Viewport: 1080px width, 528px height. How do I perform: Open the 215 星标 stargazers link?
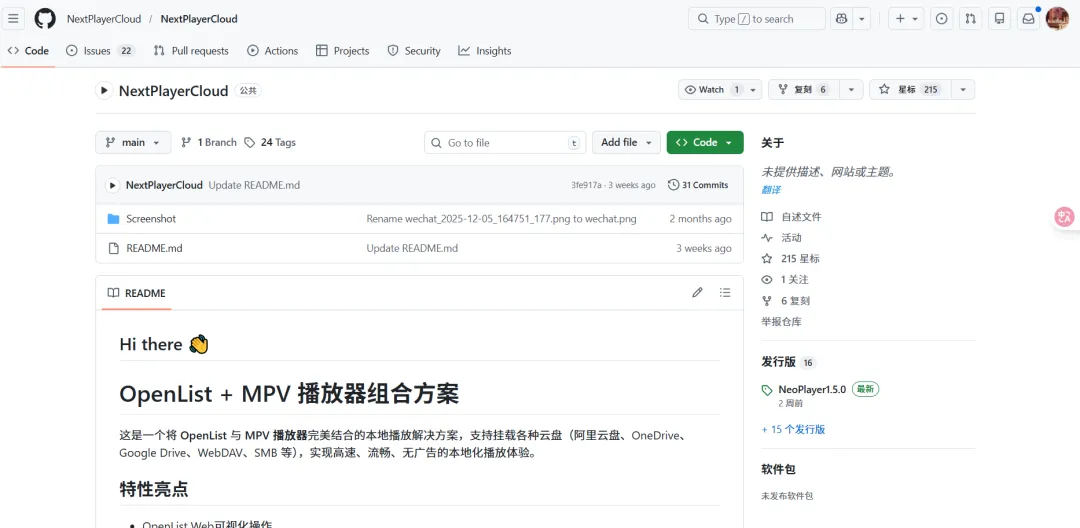pos(791,259)
